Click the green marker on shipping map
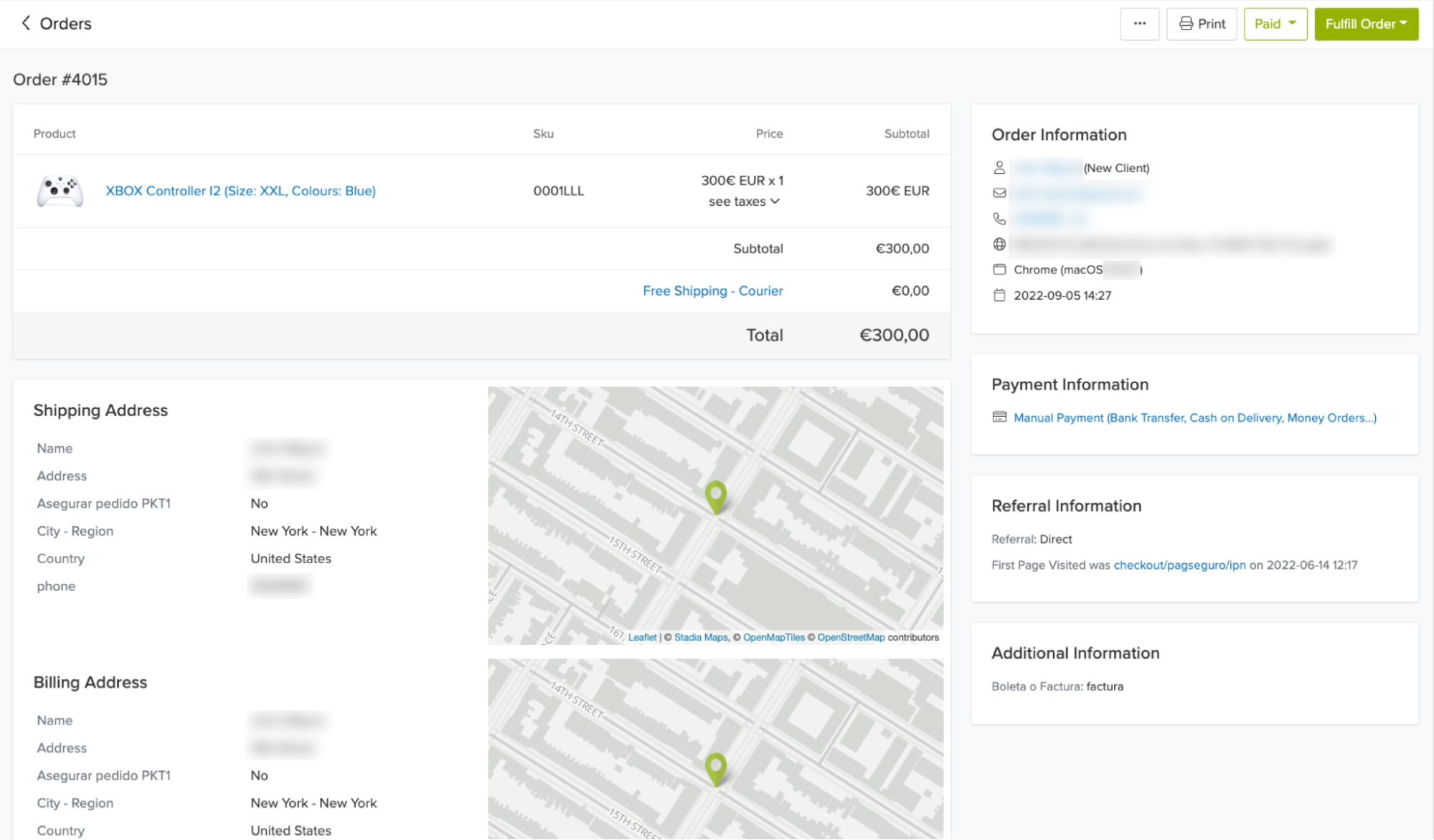This screenshot has height=840, width=1434. (x=715, y=495)
